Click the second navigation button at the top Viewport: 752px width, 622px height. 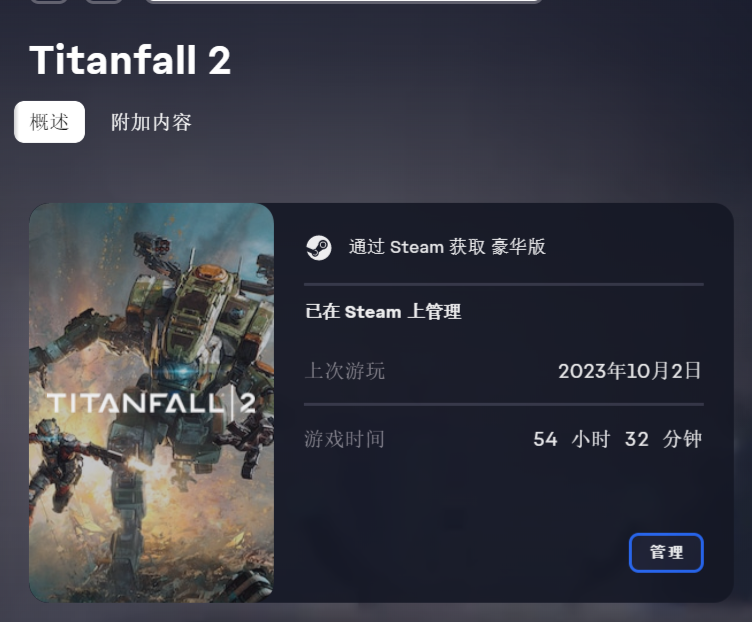pyautogui.click(x=103, y=1)
